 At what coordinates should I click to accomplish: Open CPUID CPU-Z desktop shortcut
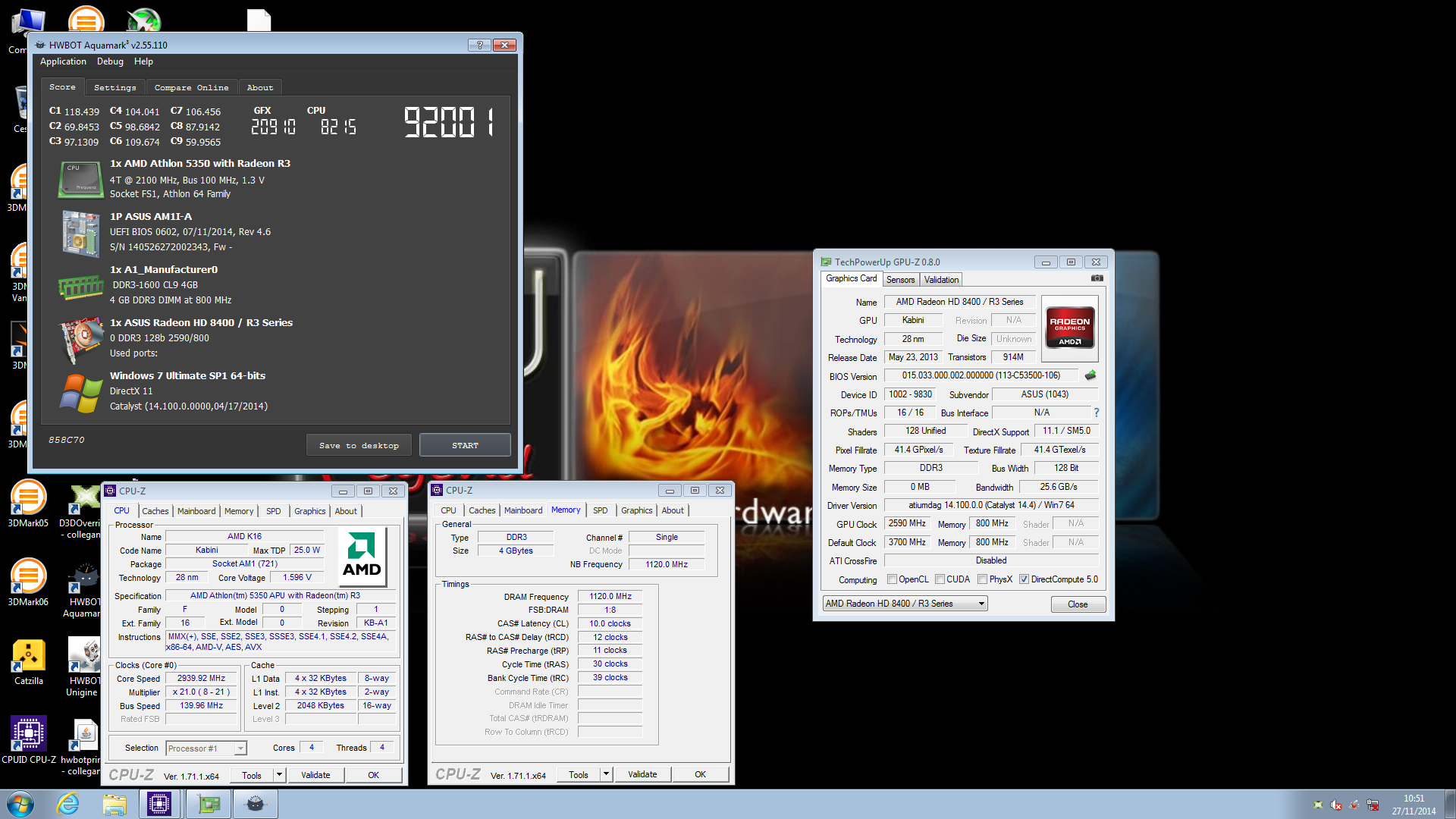coord(29,740)
